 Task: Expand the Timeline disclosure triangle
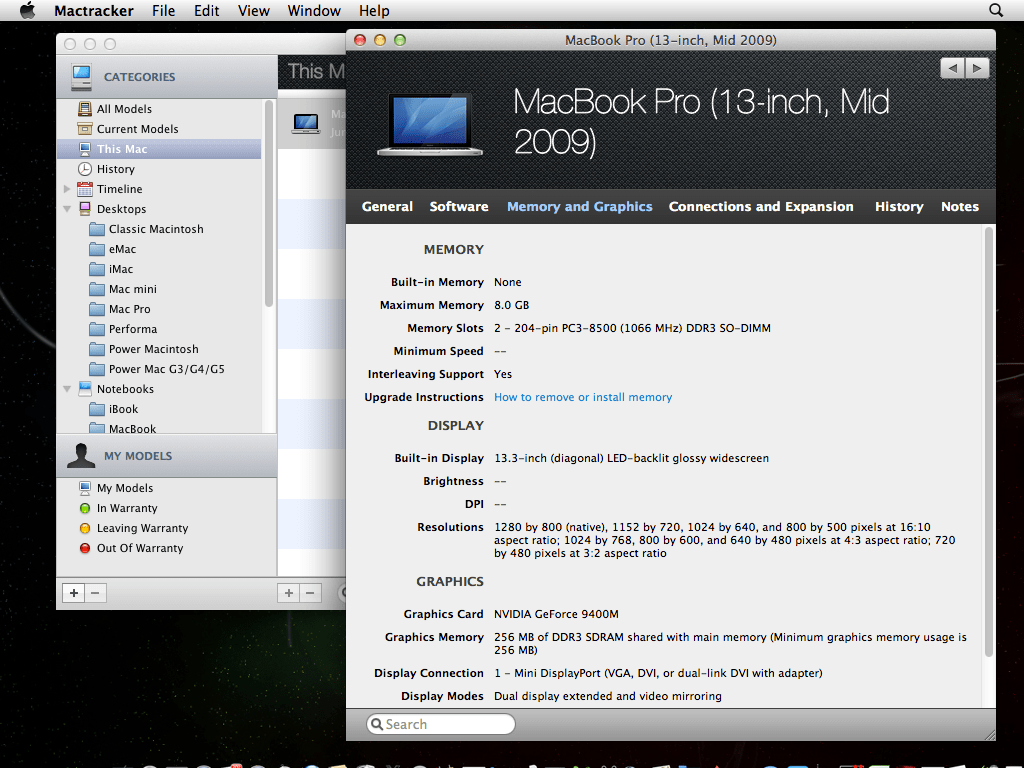pos(67,189)
